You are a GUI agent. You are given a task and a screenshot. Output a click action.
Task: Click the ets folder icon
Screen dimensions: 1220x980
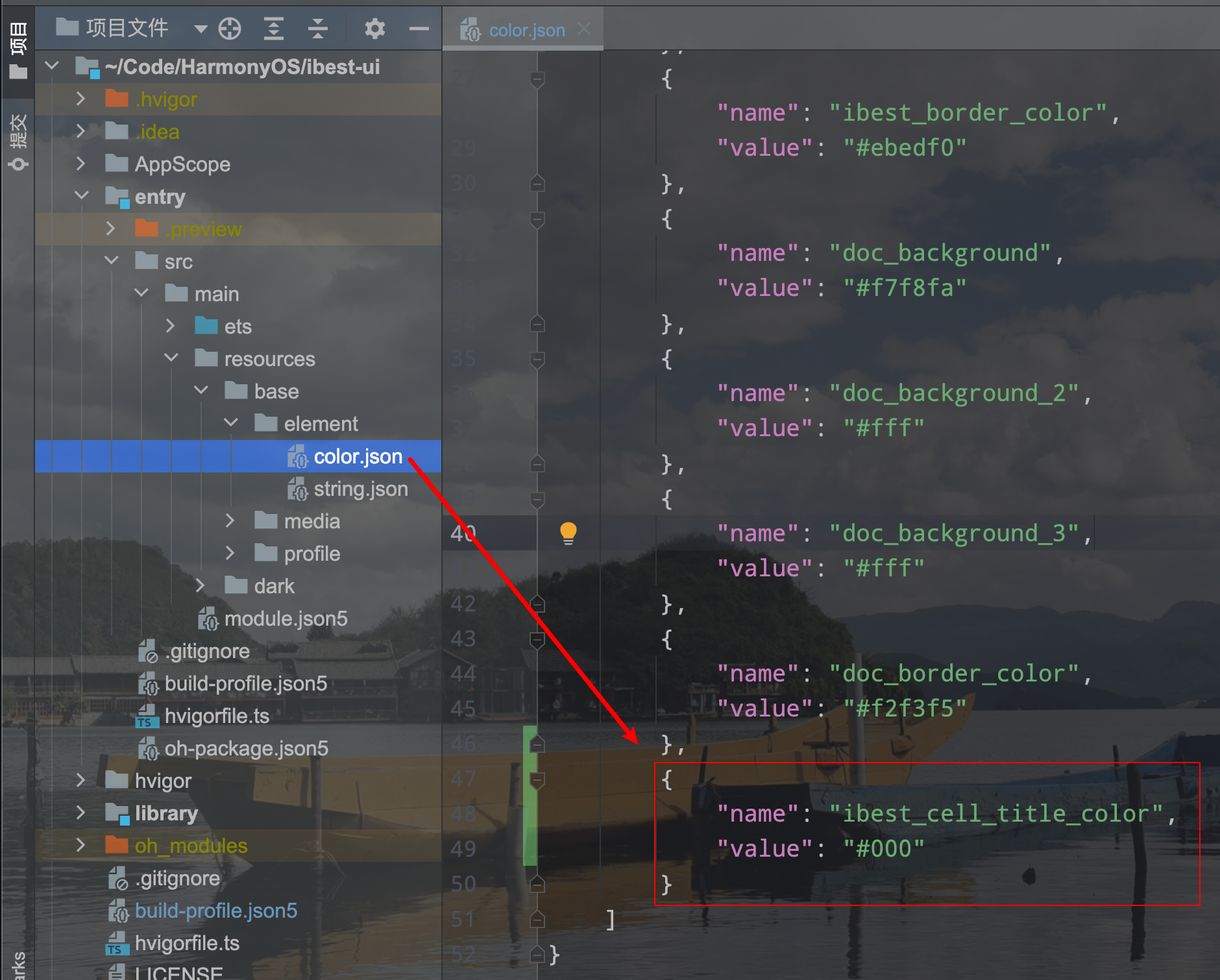tap(206, 325)
